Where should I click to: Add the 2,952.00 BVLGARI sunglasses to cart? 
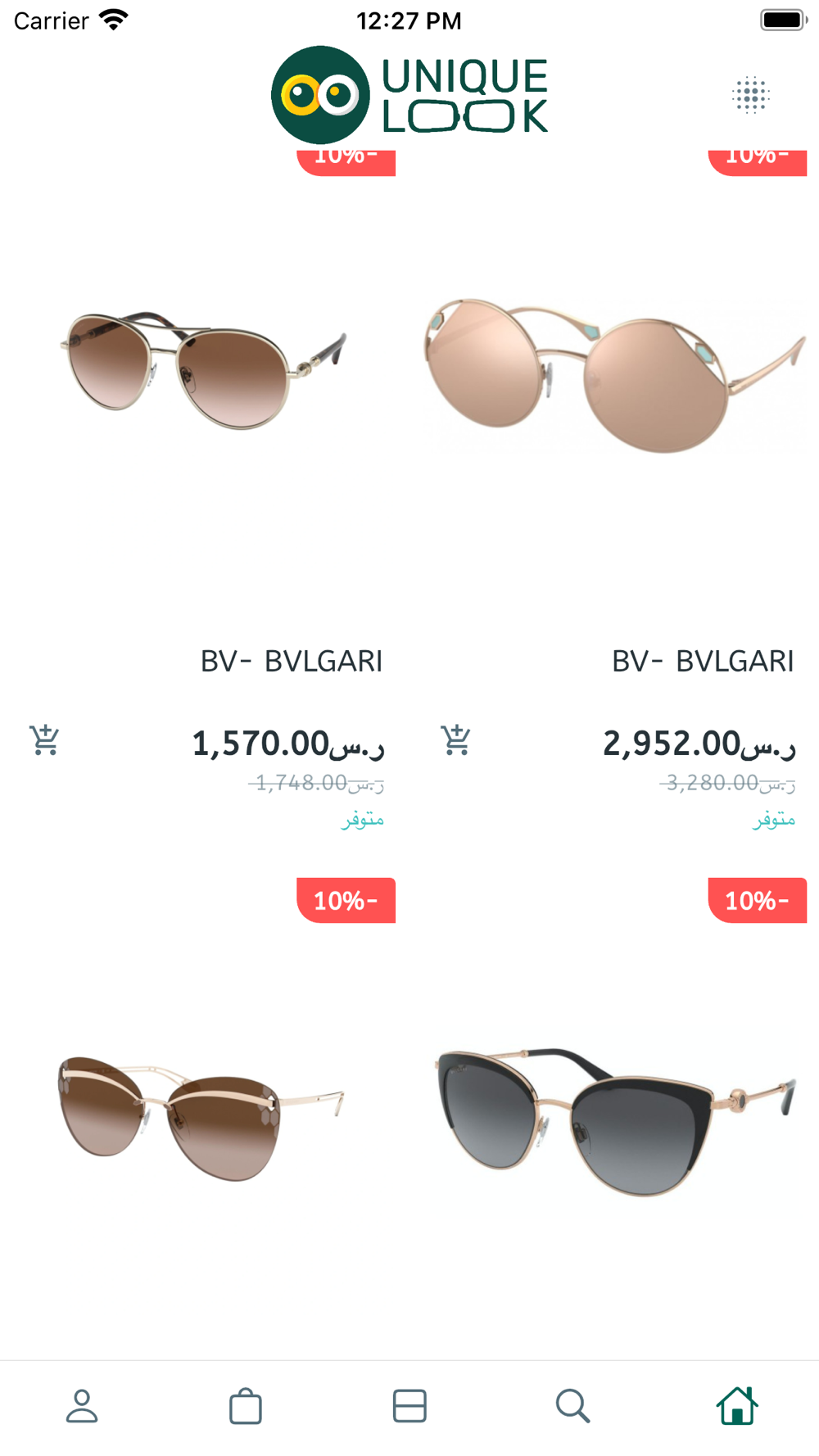pyautogui.click(x=456, y=740)
